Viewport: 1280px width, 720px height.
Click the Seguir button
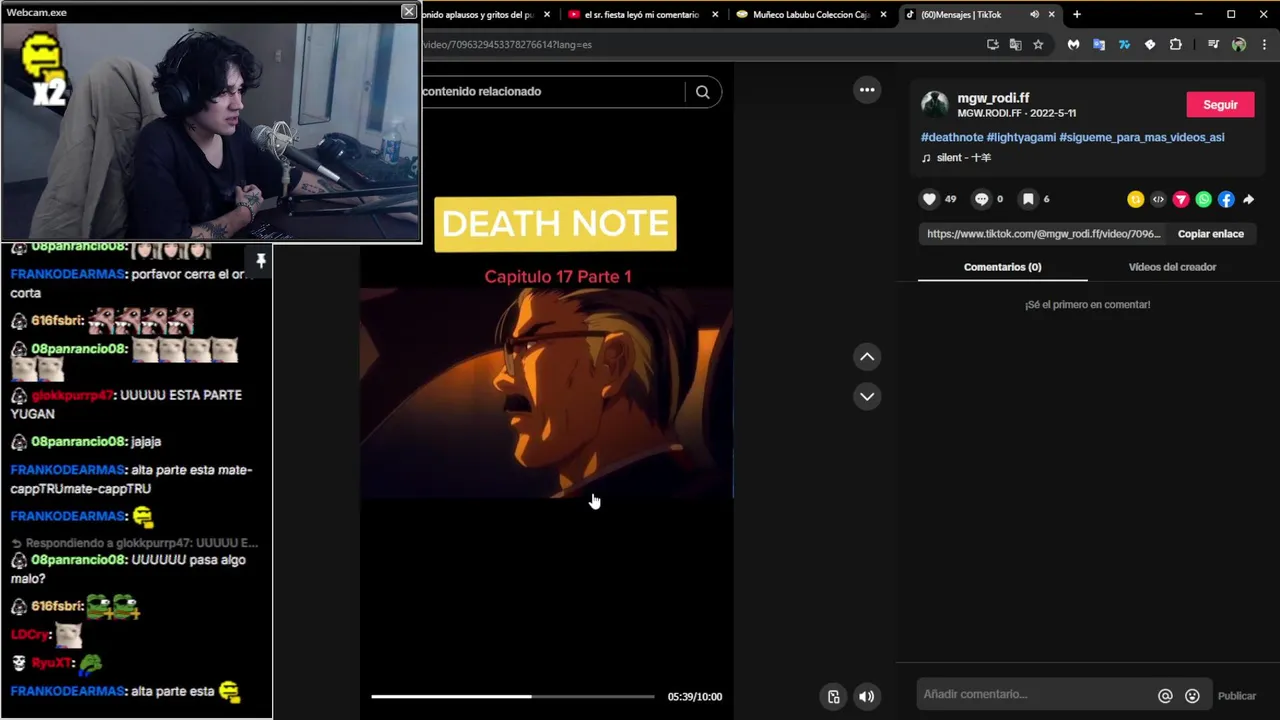tap(1220, 105)
